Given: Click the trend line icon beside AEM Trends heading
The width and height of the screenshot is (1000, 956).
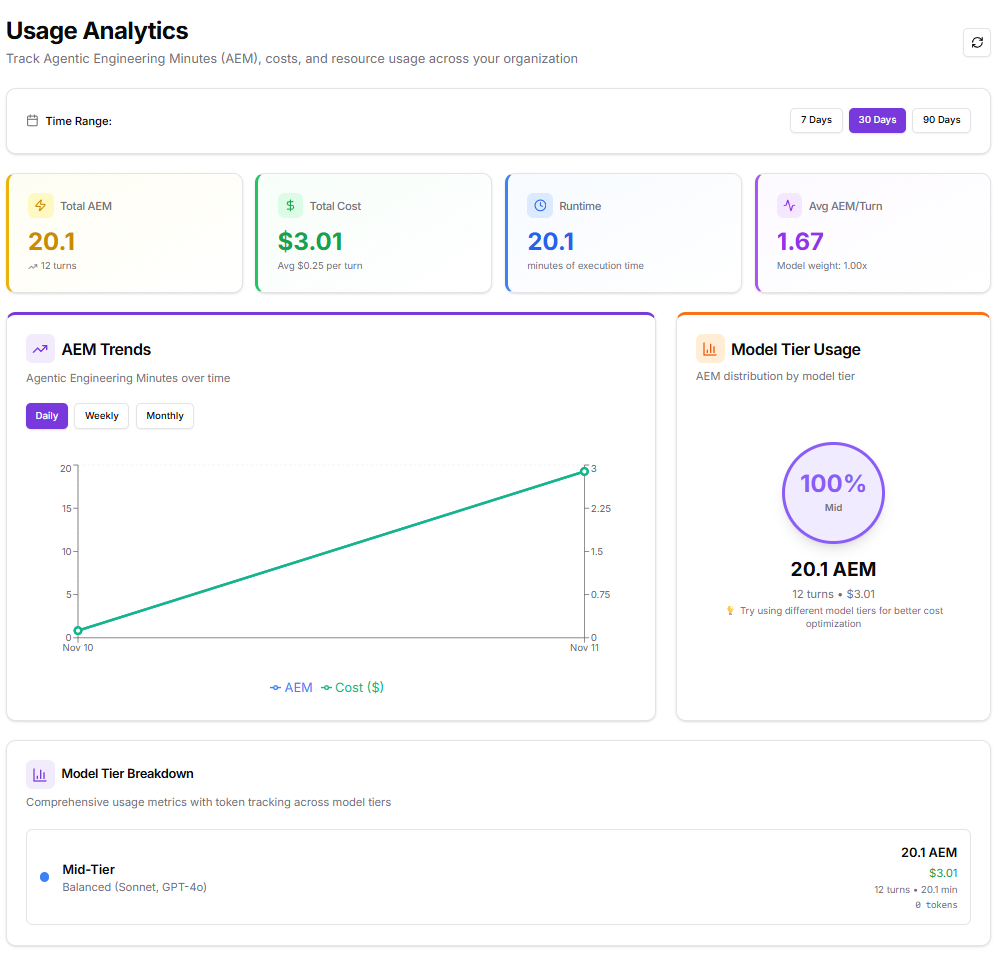Looking at the screenshot, I should 40,348.
